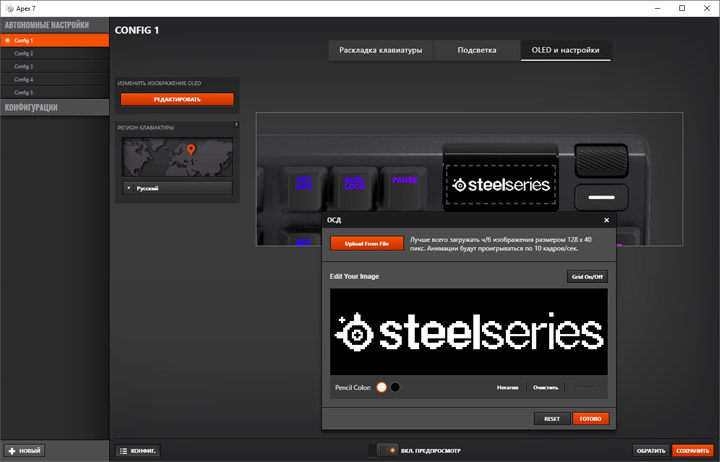Choose black pencil color
Image resolution: width=720 pixels, height=462 pixels.
tap(395, 387)
